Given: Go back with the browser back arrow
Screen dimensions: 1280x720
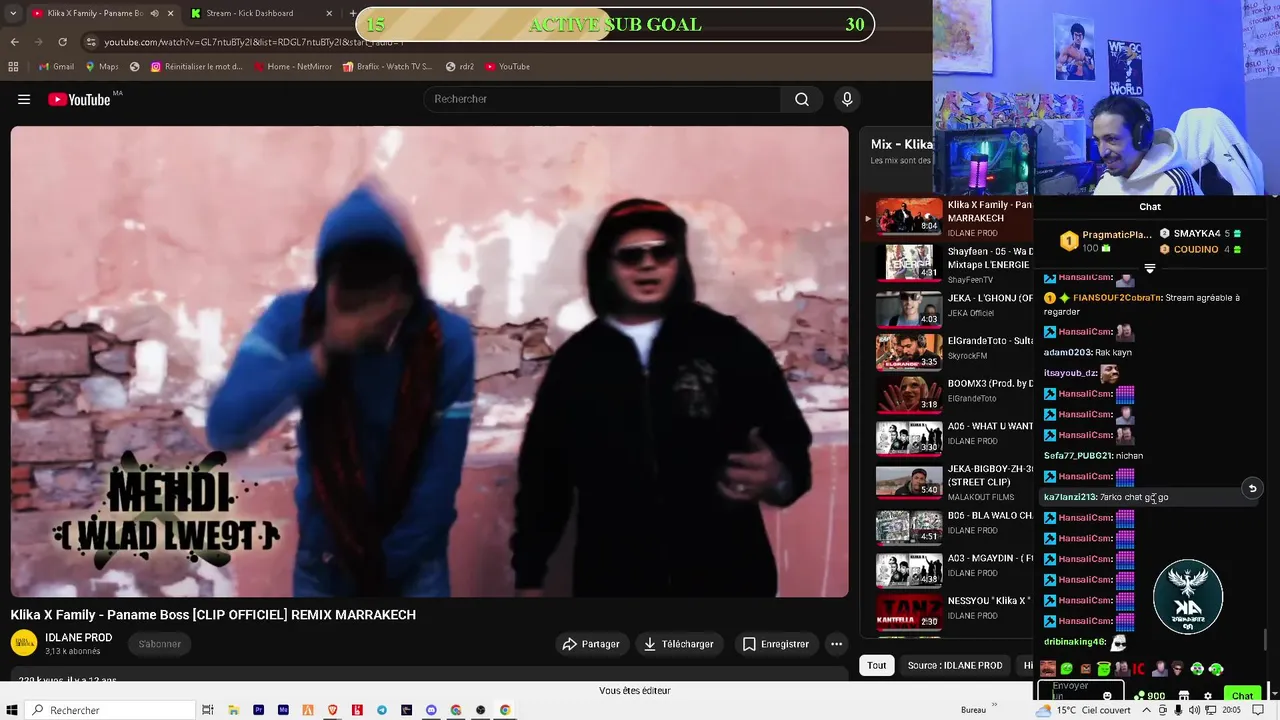Looking at the screenshot, I should coord(15,42).
